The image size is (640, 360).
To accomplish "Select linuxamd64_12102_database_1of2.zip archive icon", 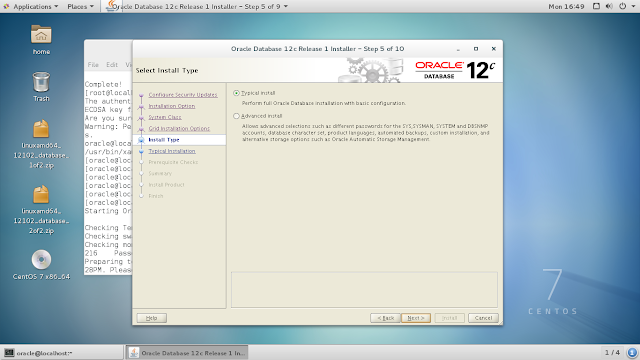I will [x=41, y=129].
